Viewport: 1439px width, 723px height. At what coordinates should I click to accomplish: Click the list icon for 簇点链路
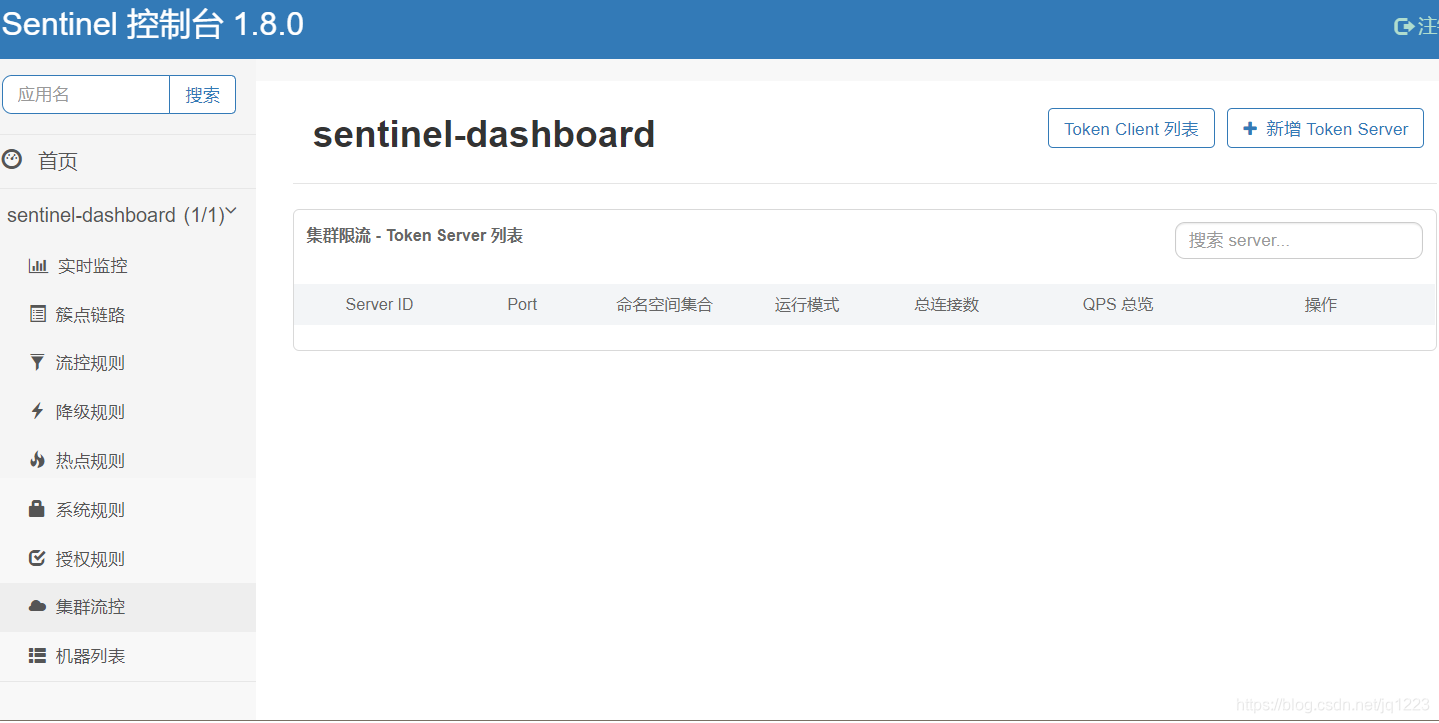38,314
